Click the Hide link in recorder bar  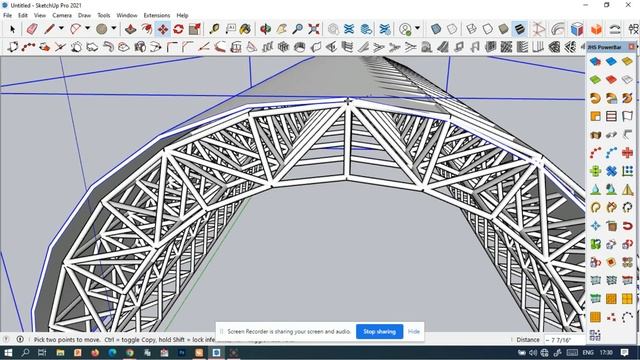click(x=414, y=331)
